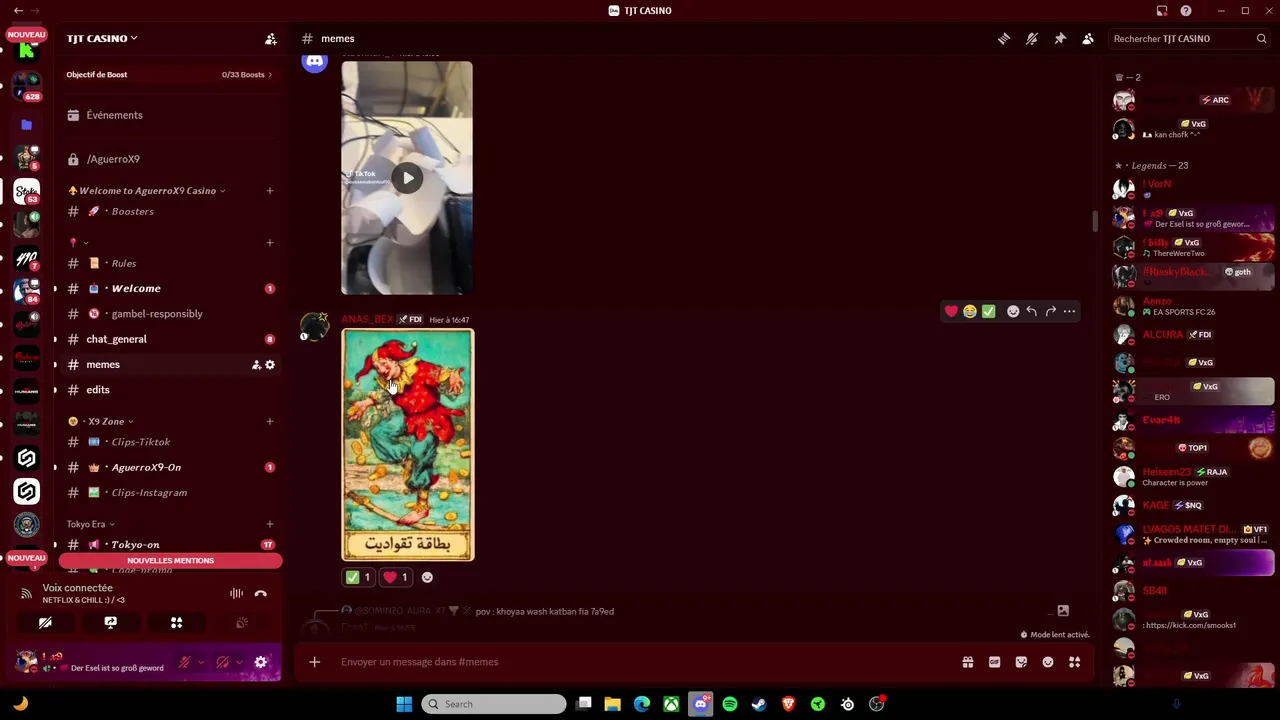The height and width of the screenshot is (720, 1280).
Task: Open the Welcome channel
Action: (x=169, y=289)
